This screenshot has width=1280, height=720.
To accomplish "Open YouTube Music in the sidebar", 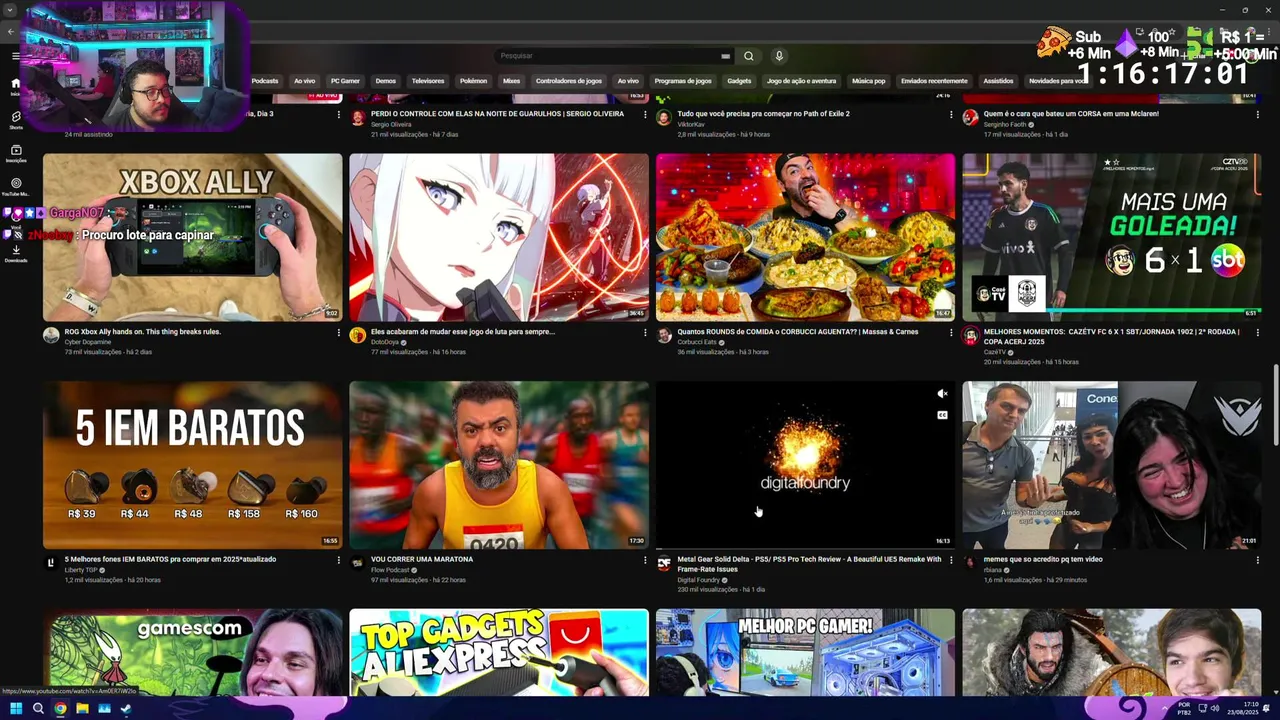I will (x=16, y=187).
